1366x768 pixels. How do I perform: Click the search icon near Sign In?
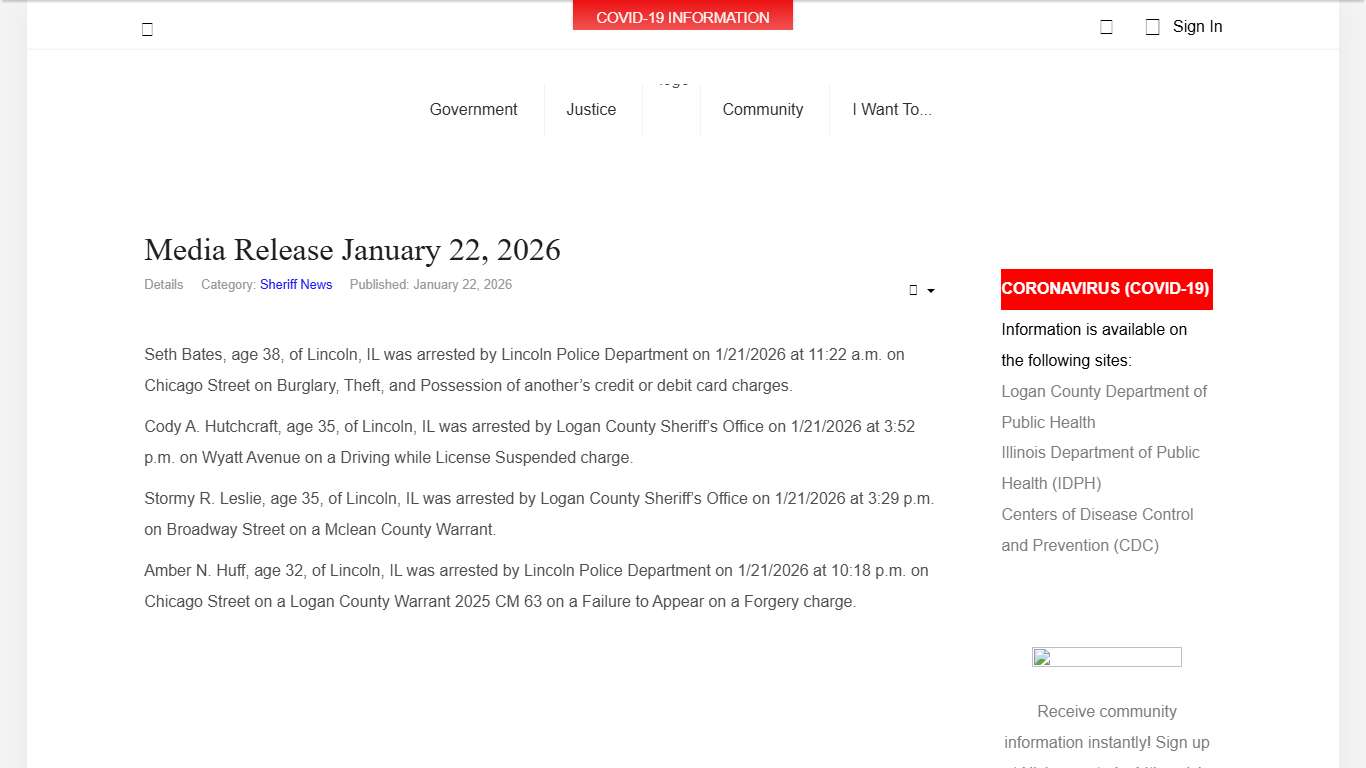(1106, 26)
